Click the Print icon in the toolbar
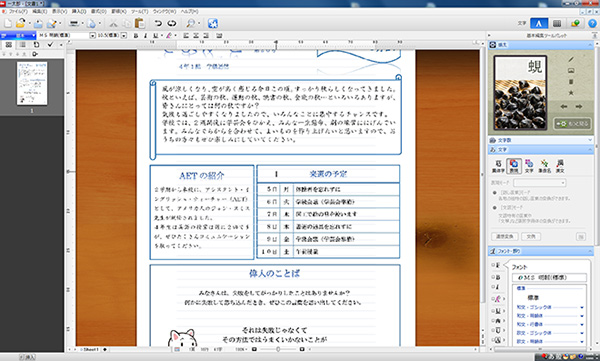The width and height of the screenshot is (600, 361). click(73, 23)
